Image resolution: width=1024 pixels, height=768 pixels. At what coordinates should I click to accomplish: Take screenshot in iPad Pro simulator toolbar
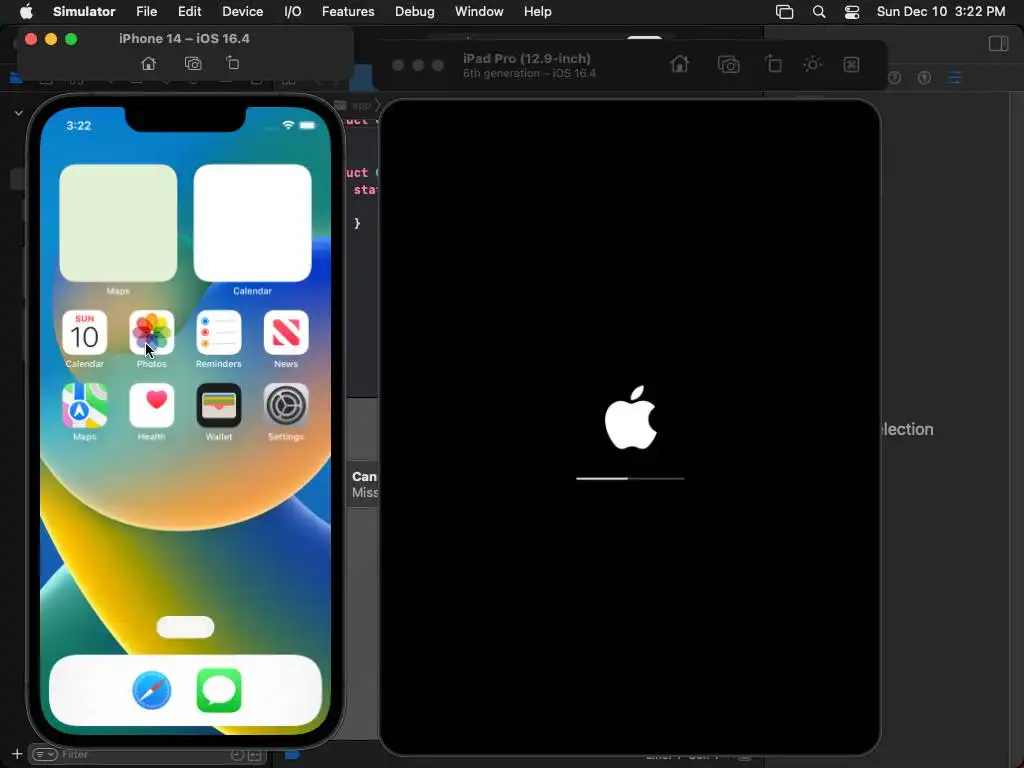click(728, 64)
